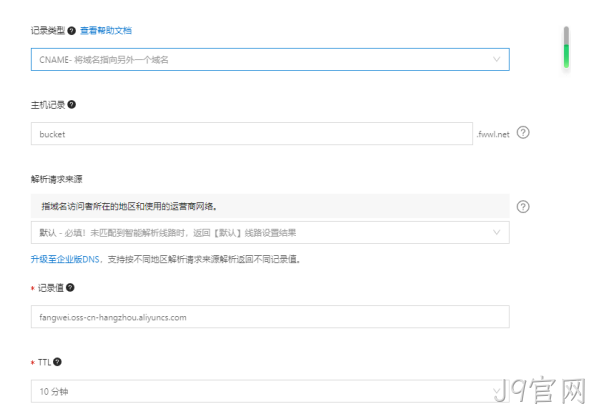This screenshot has height=416, width=599.
Task: Click chevron arrow of record type select
Action: pos(496,59)
